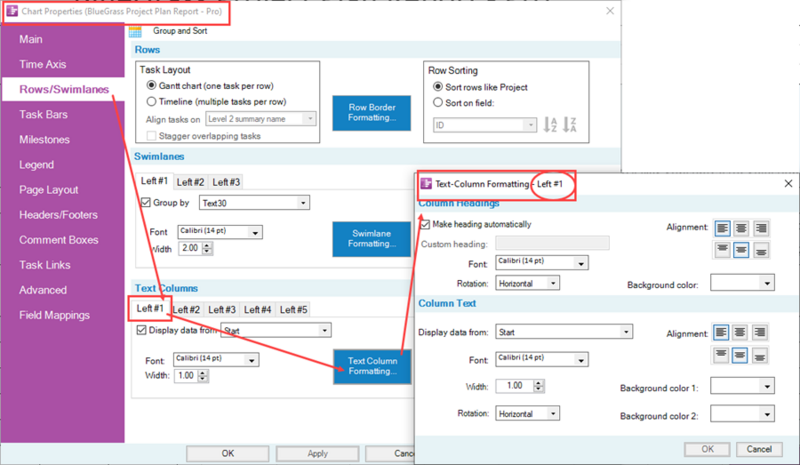Click Text-Column Formatting dialog app icon
This screenshot has width=800, height=465.
click(x=427, y=184)
